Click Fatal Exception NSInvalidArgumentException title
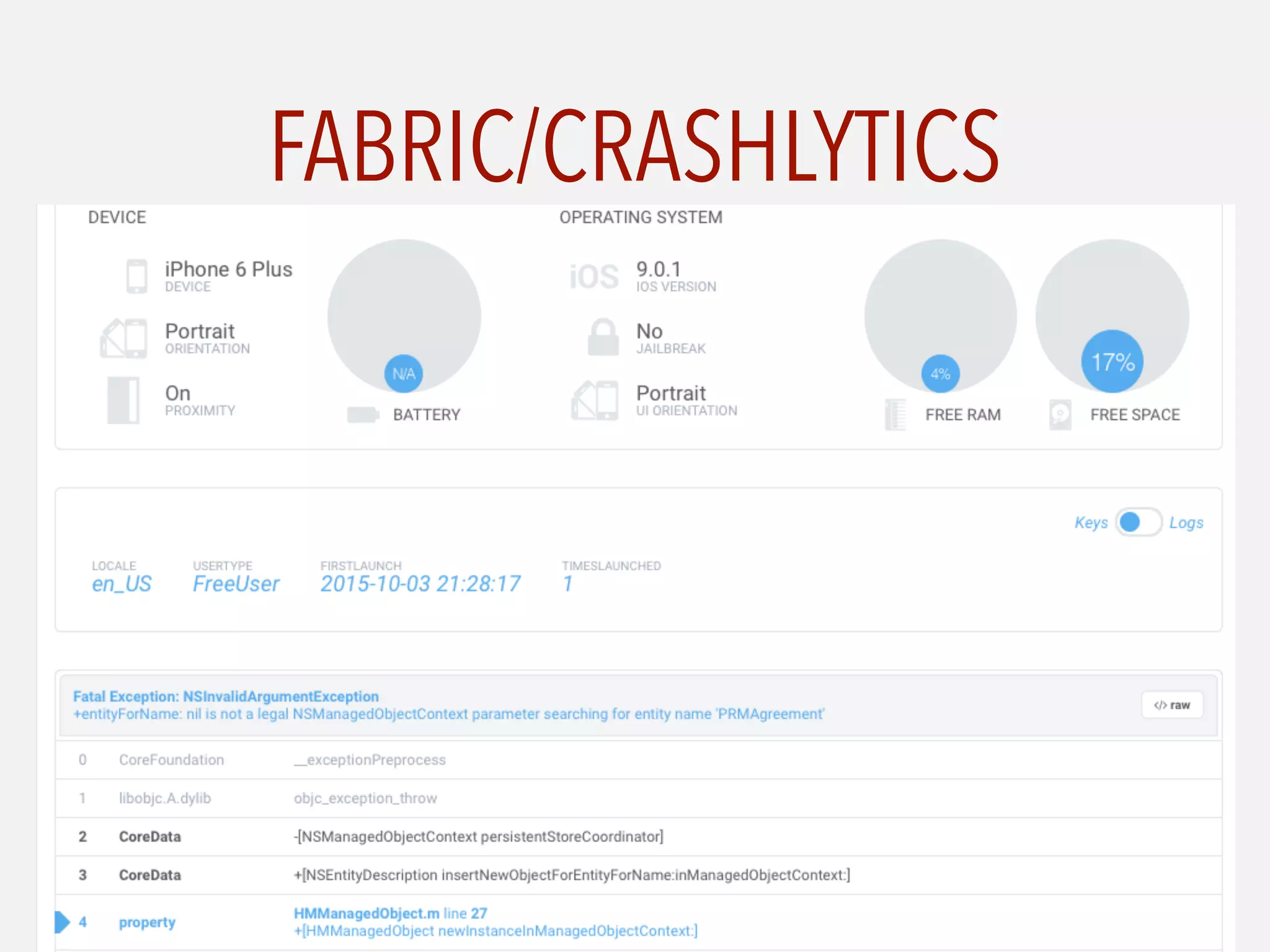1270x952 pixels. [x=226, y=697]
